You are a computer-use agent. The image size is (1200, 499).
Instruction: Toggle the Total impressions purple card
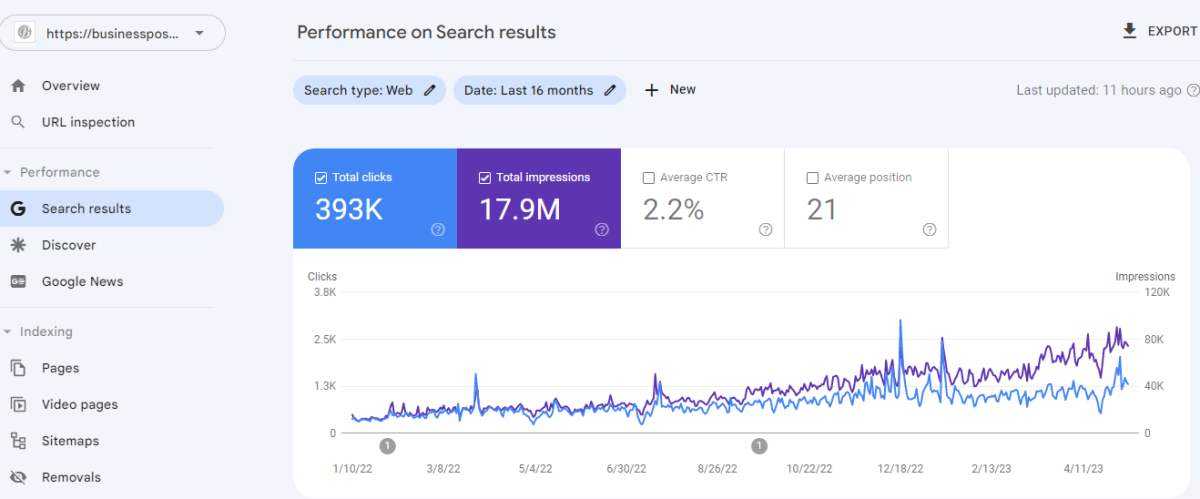[539, 200]
